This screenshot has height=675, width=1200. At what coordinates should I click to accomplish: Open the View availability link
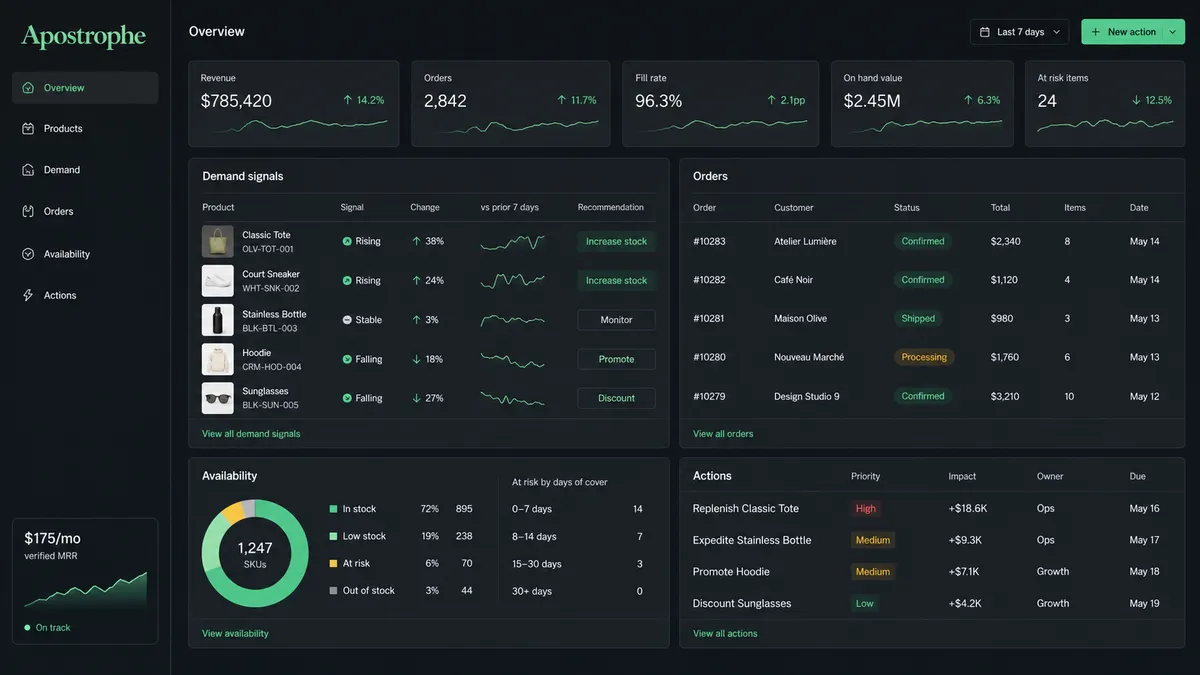tap(235, 633)
